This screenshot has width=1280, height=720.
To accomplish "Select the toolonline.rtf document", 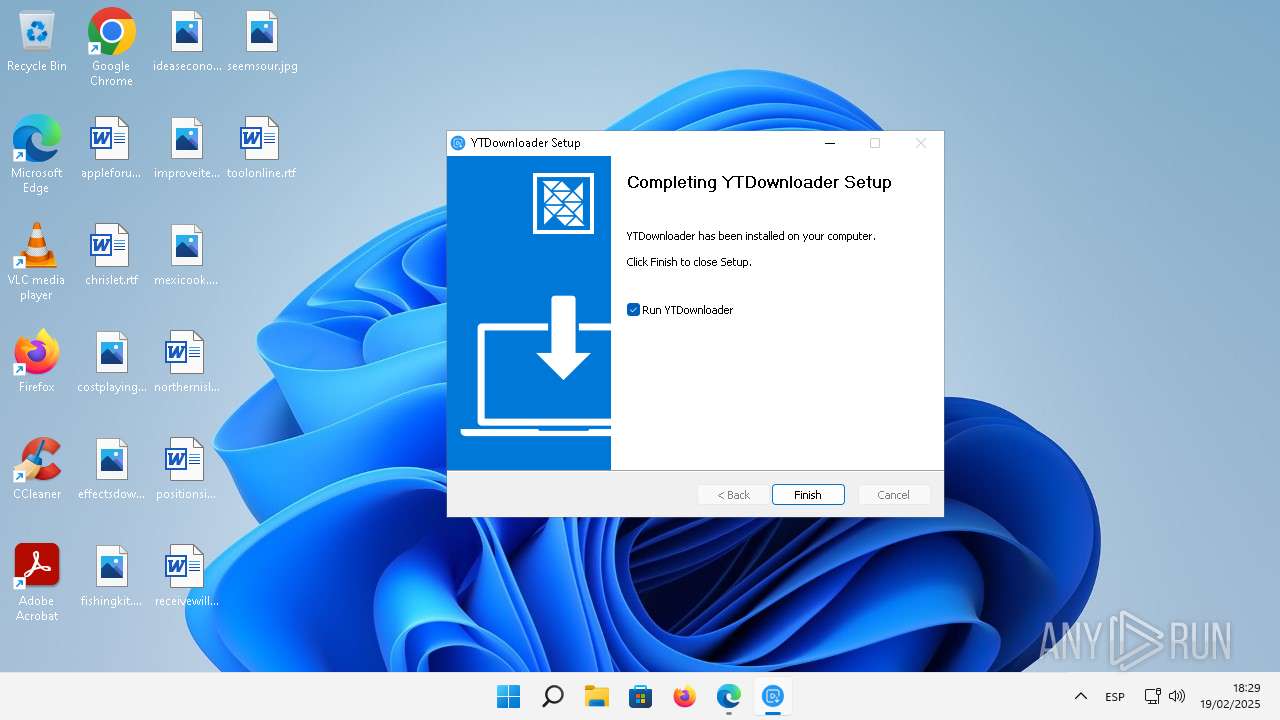I will click(x=262, y=149).
